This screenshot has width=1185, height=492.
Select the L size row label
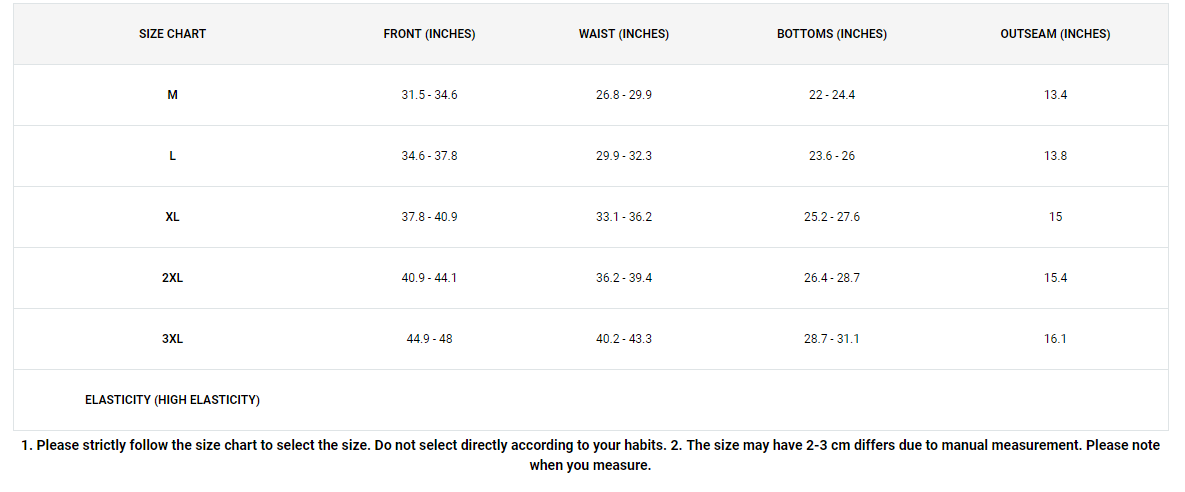click(x=172, y=156)
